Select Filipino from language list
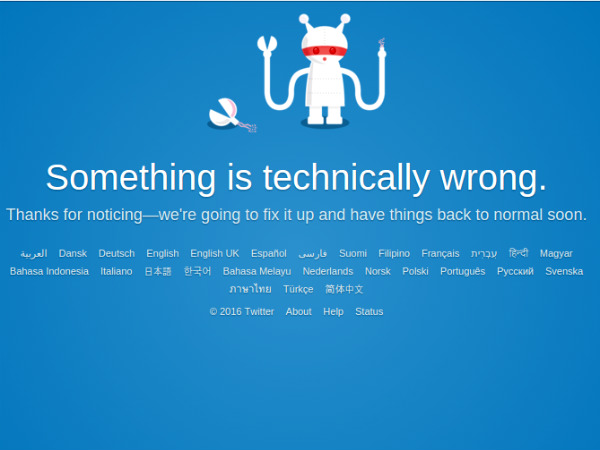 tap(394, 253)
